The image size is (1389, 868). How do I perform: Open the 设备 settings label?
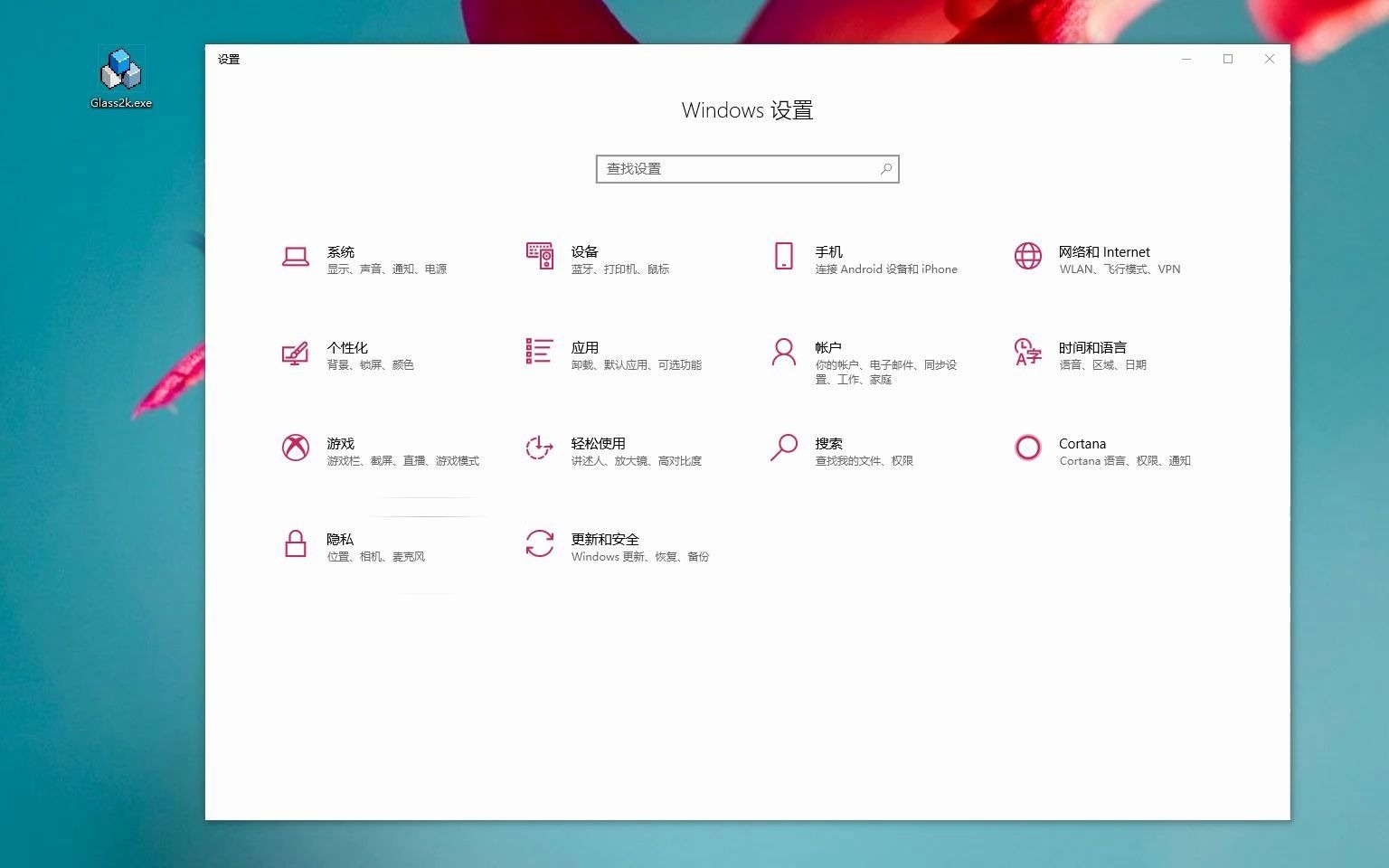coord(585,252)
